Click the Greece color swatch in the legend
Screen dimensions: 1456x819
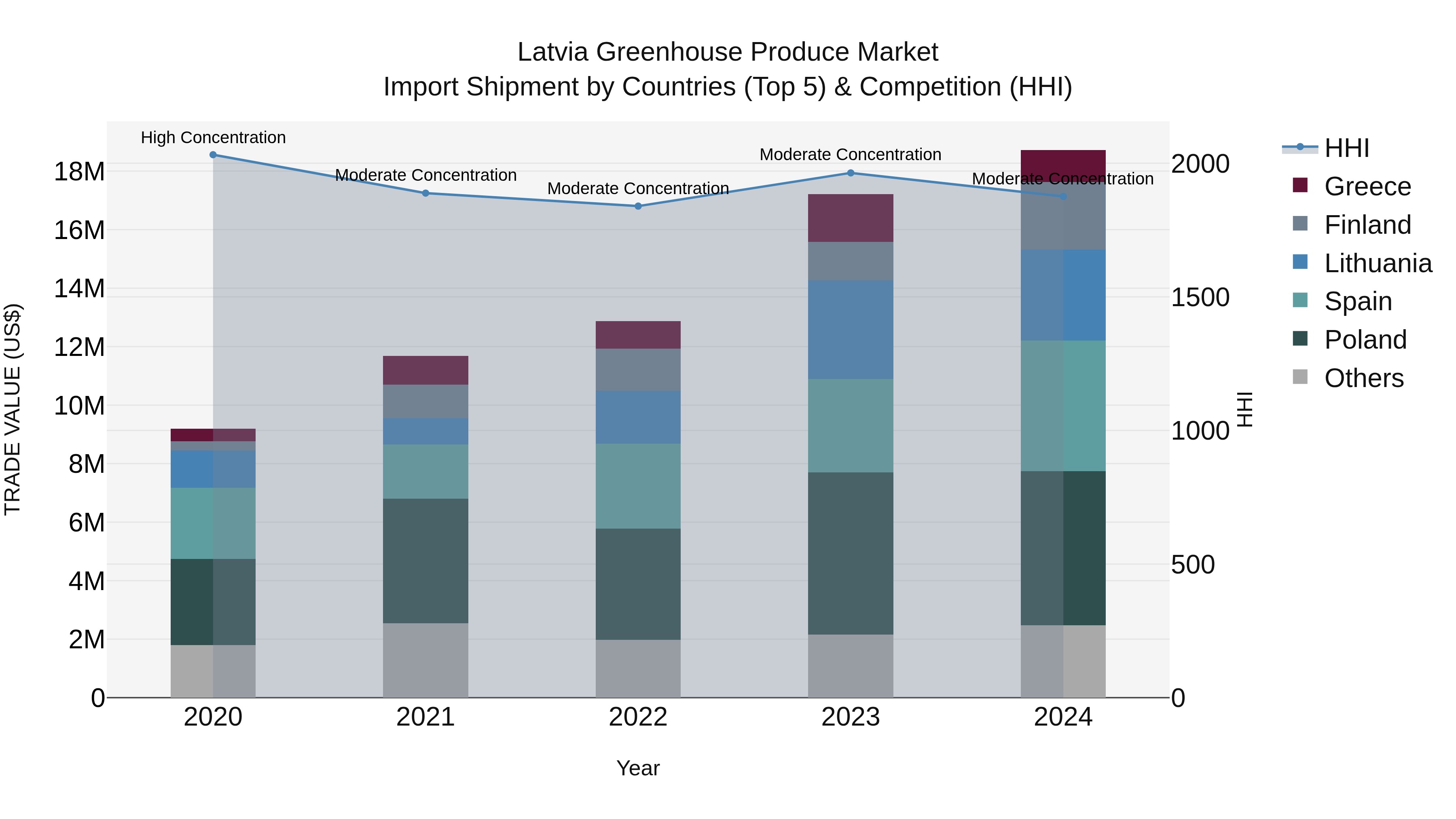1300,185
